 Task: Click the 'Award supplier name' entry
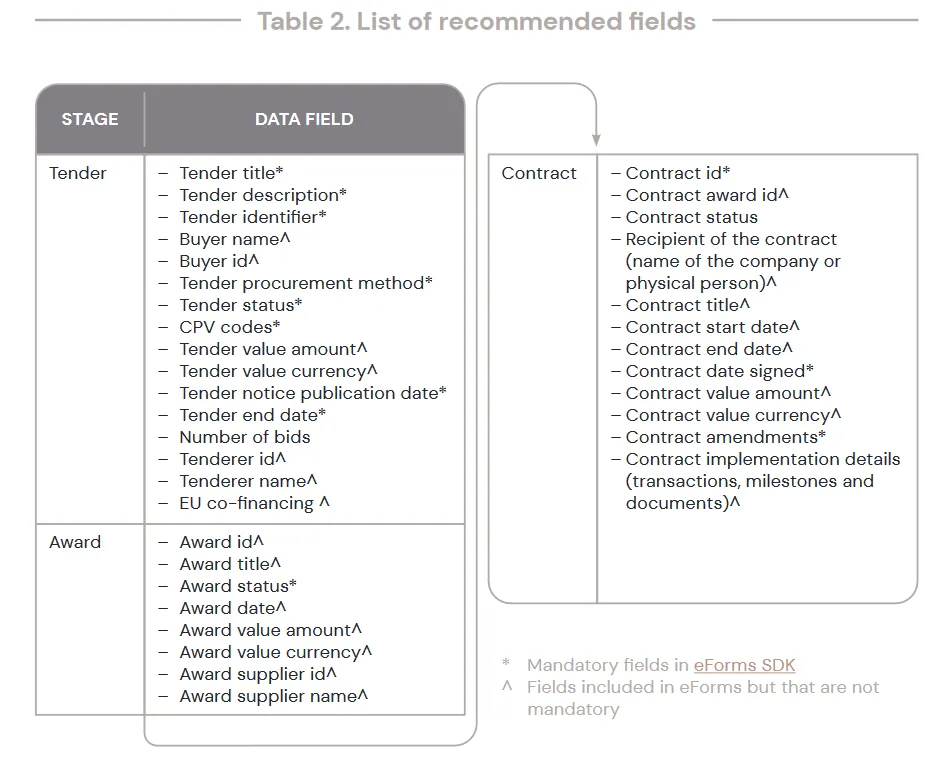[273, 696]
